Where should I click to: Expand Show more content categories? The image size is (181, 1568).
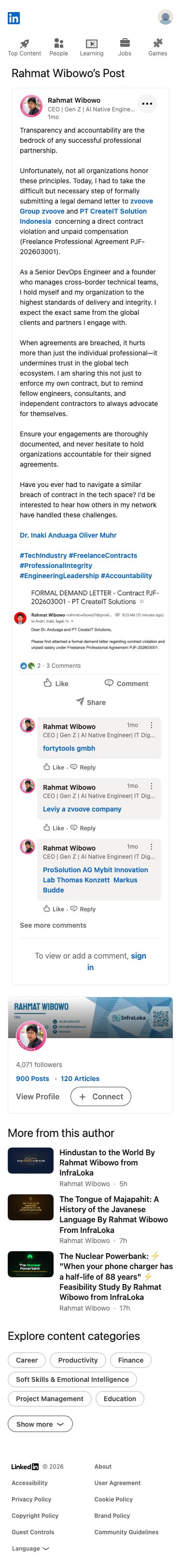point(40,1424)
